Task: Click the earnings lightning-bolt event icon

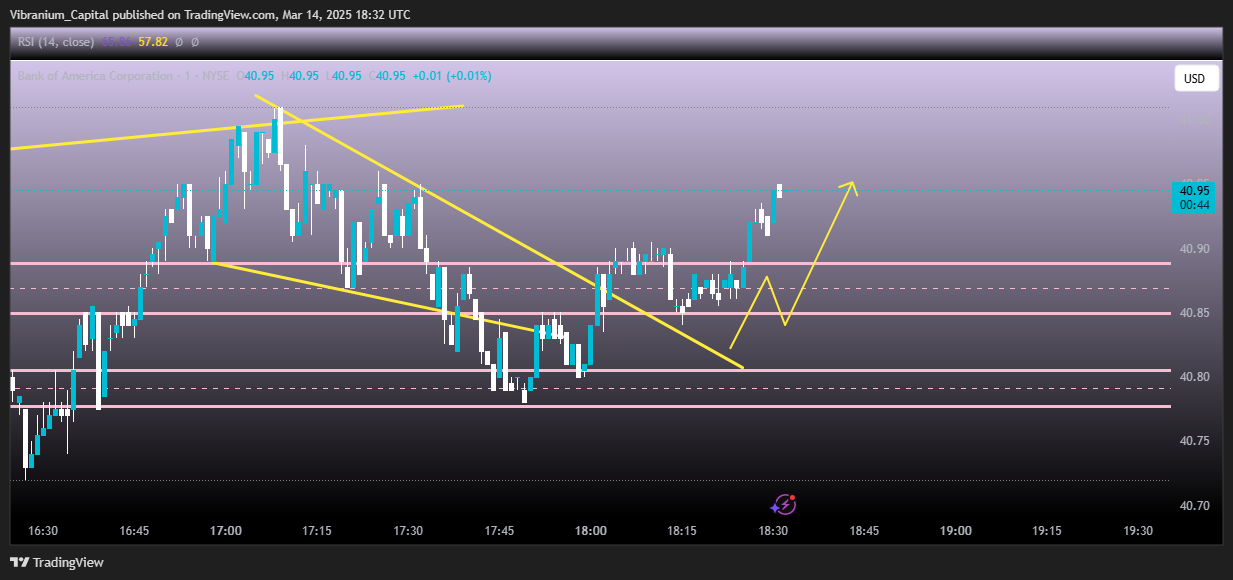Action: click(785, 505)
